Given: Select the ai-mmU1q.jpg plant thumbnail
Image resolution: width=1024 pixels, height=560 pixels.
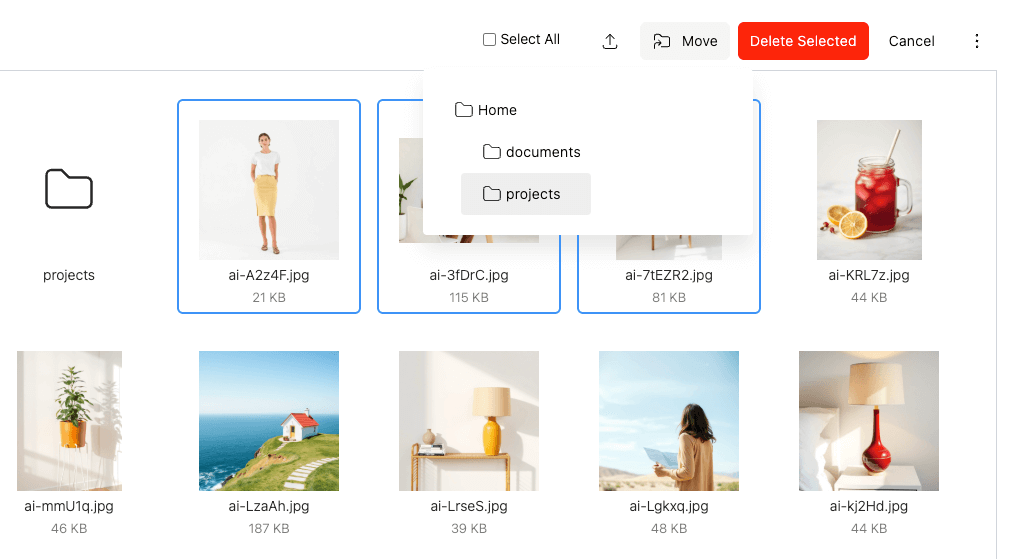Looking at the screenshot, I should (x=69, y=421).
